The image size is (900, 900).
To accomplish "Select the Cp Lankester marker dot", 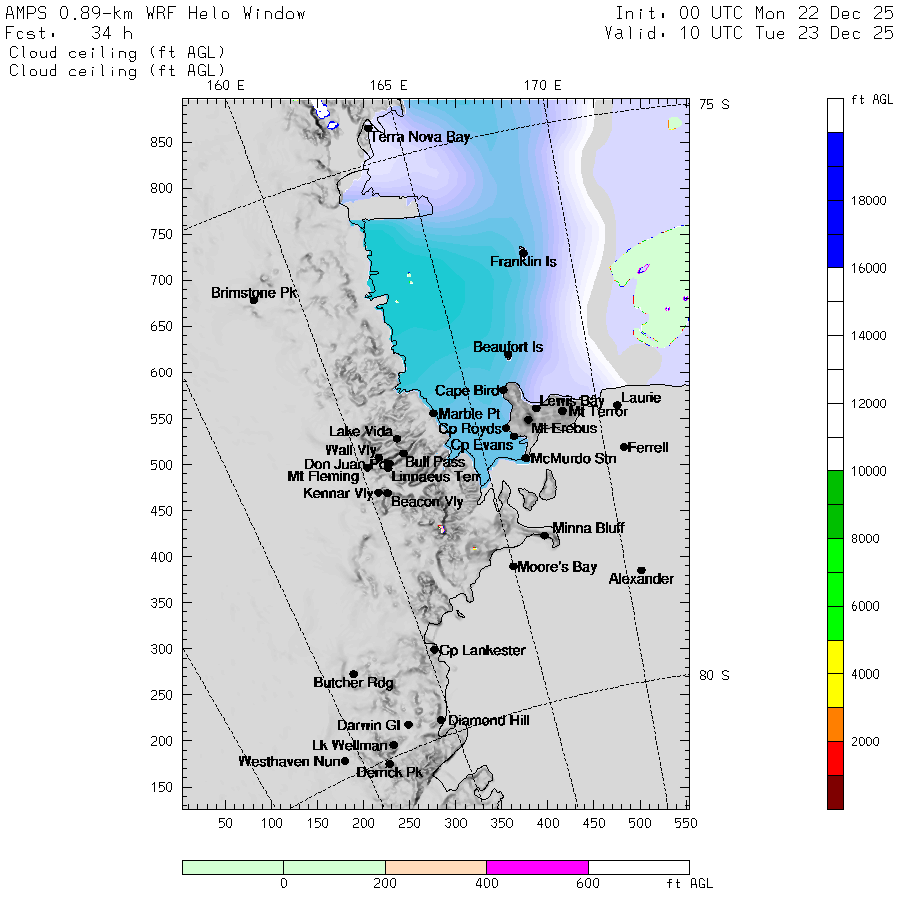I will 435,650.
